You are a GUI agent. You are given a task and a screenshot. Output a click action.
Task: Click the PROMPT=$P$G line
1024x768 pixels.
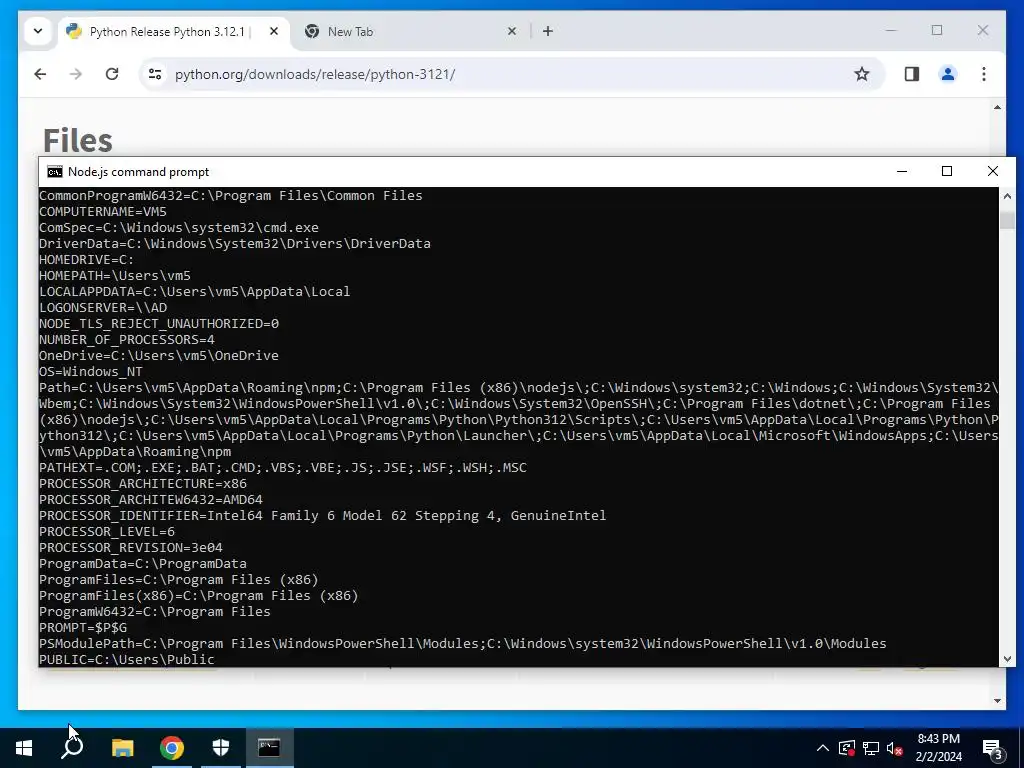83,628
